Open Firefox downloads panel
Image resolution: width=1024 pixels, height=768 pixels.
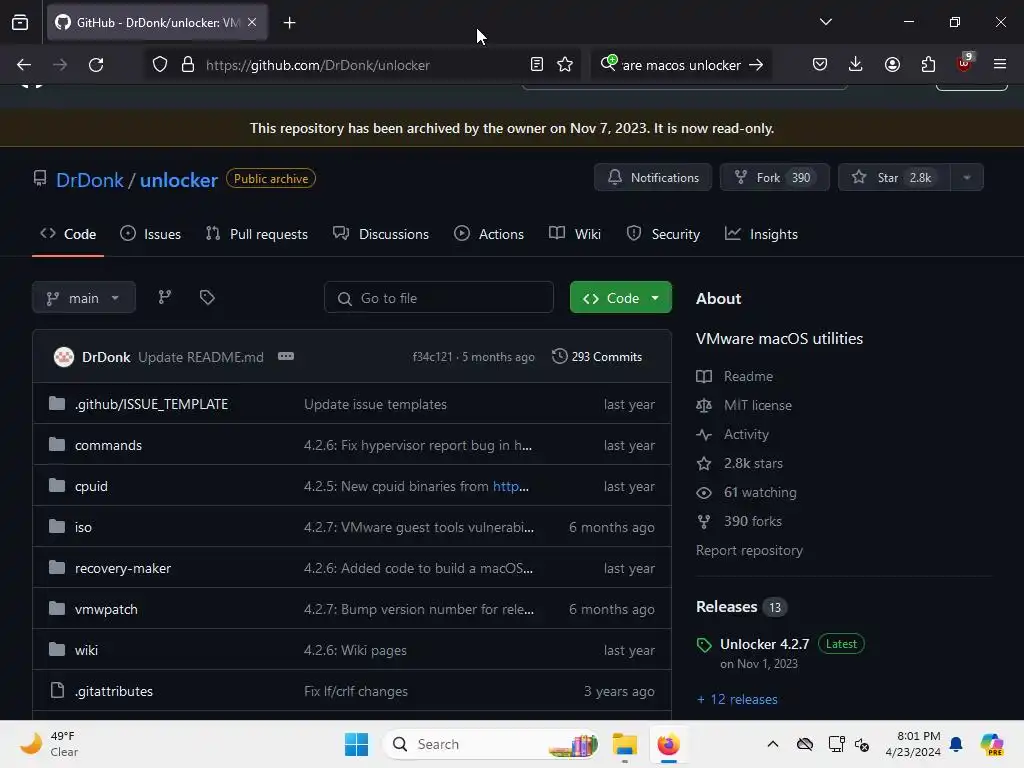856,65
